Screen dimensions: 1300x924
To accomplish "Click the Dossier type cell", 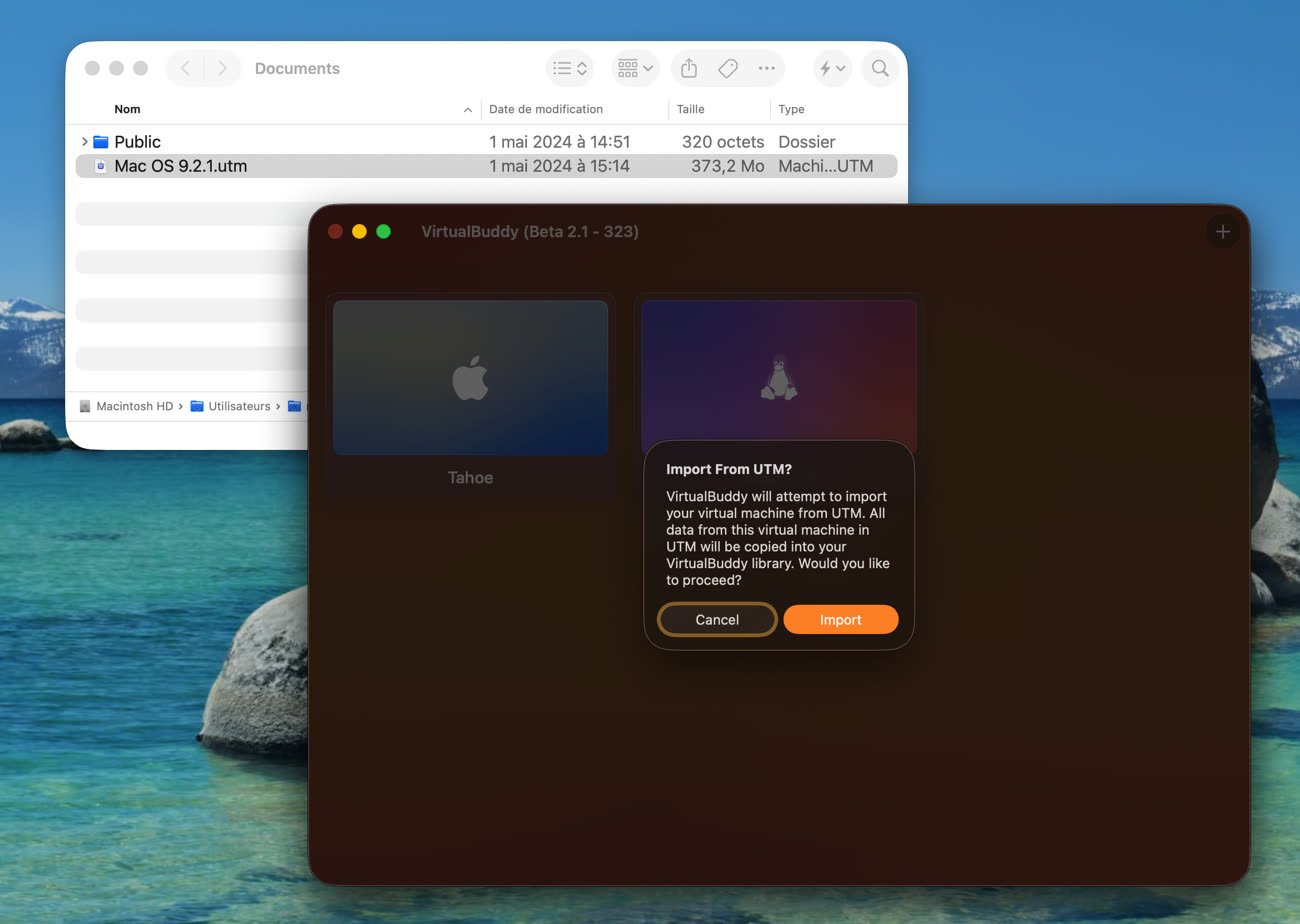I will pos(807,142).
